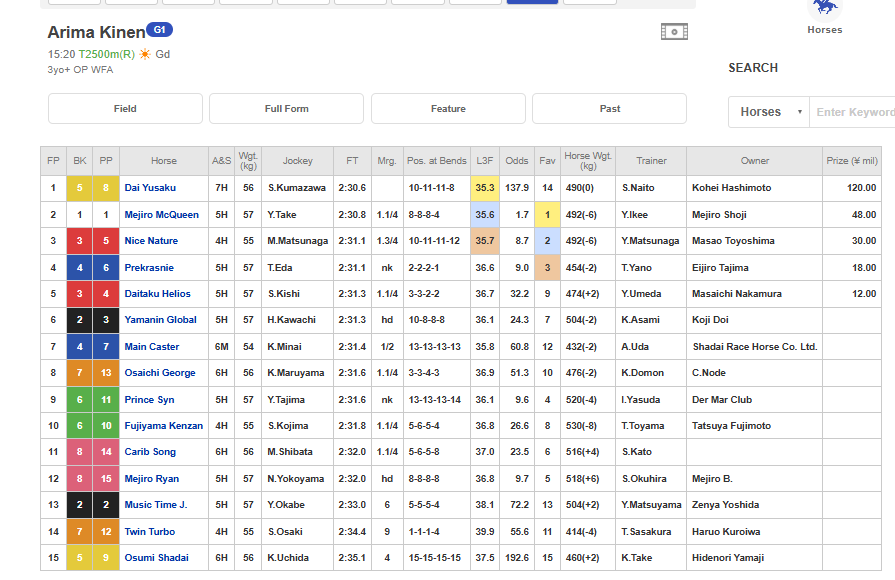This screenshot has width=895, height=580.
Task: Click the blue L3F cell 35.6
Action: 485,215
